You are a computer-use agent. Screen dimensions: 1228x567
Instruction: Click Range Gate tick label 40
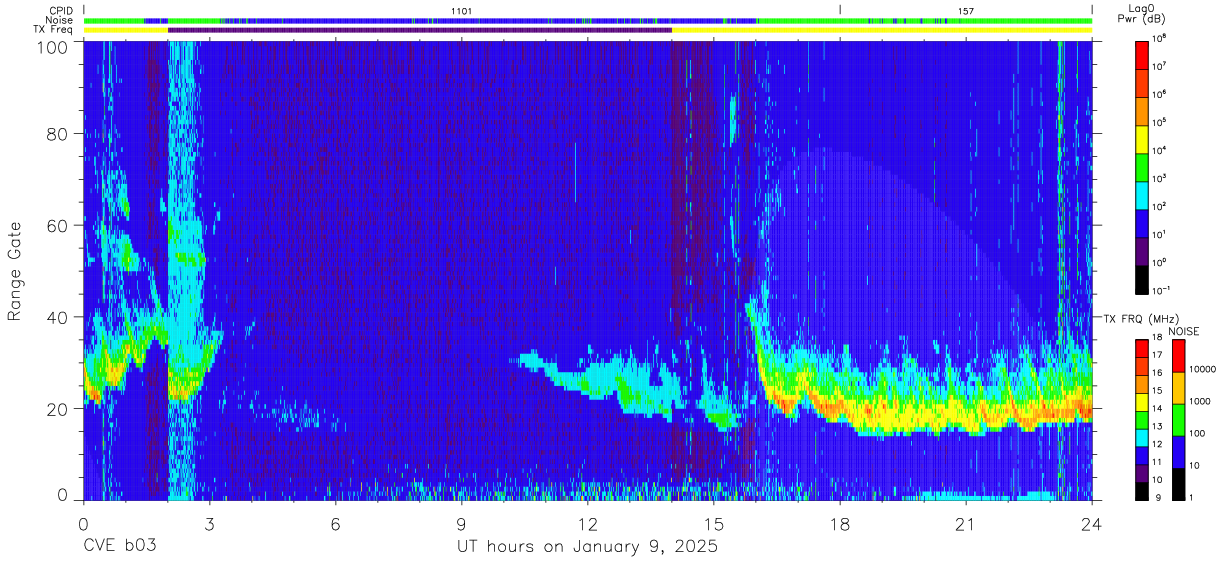58,317
